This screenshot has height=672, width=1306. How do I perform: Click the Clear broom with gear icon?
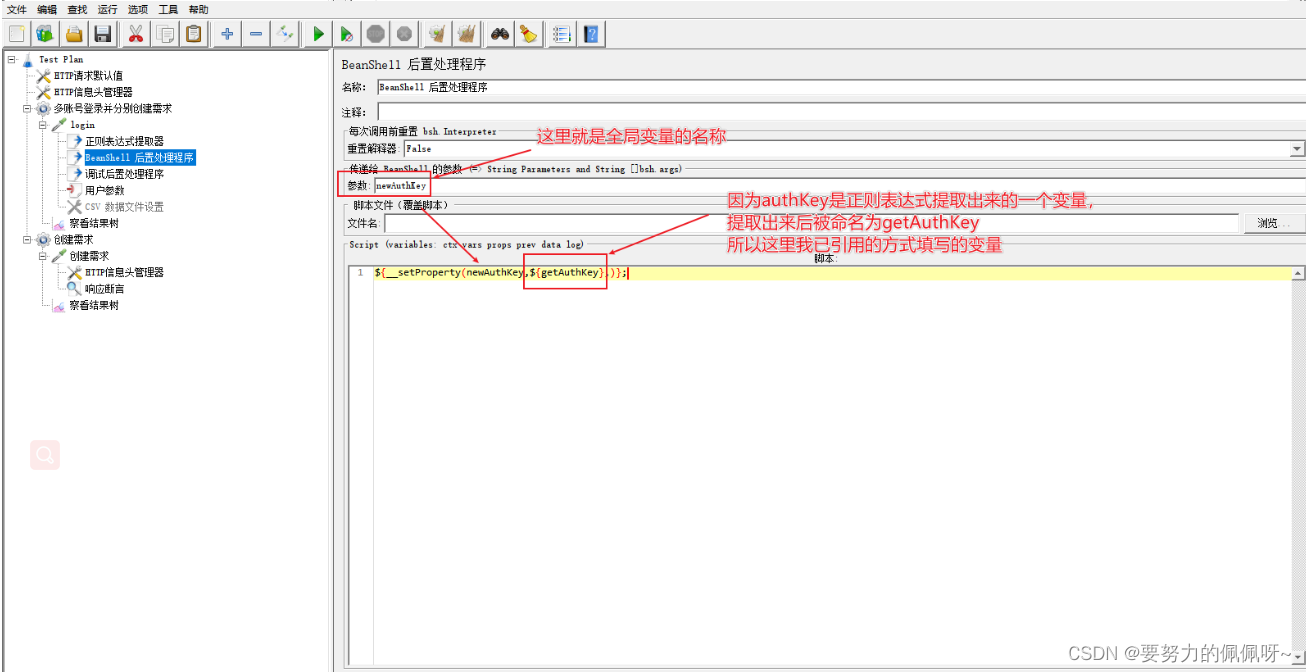437,34
